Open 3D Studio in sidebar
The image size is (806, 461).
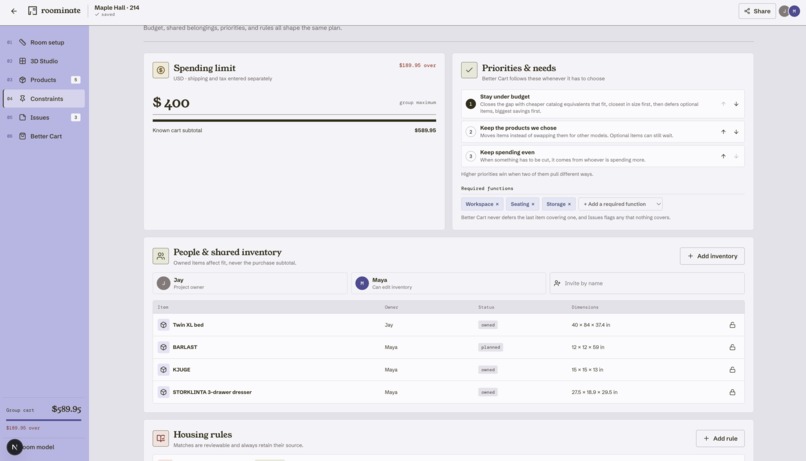tap(44, 61)
